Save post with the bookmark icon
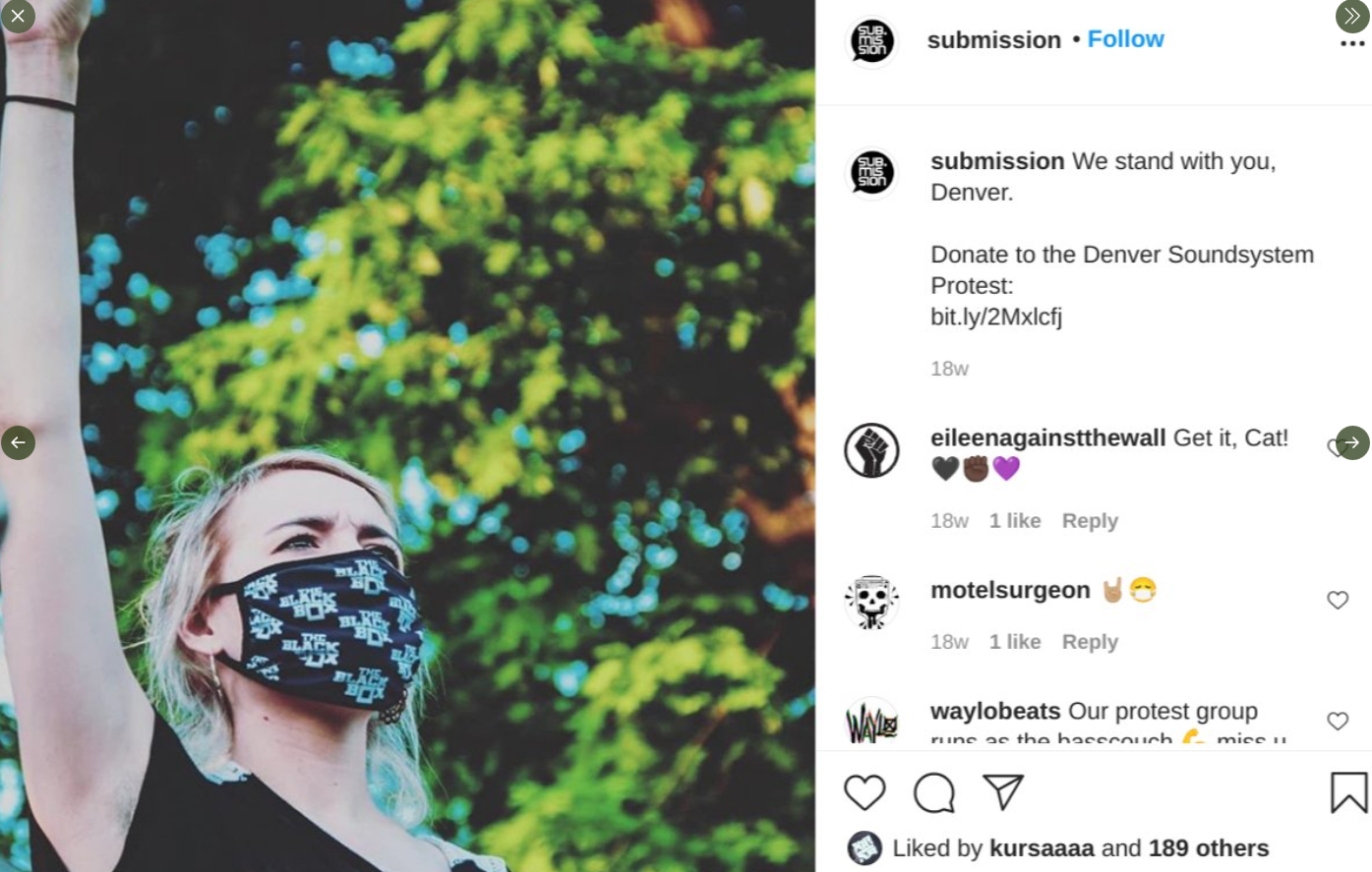The width and height of the screenshot is (1372, 872). (1348, 792)
